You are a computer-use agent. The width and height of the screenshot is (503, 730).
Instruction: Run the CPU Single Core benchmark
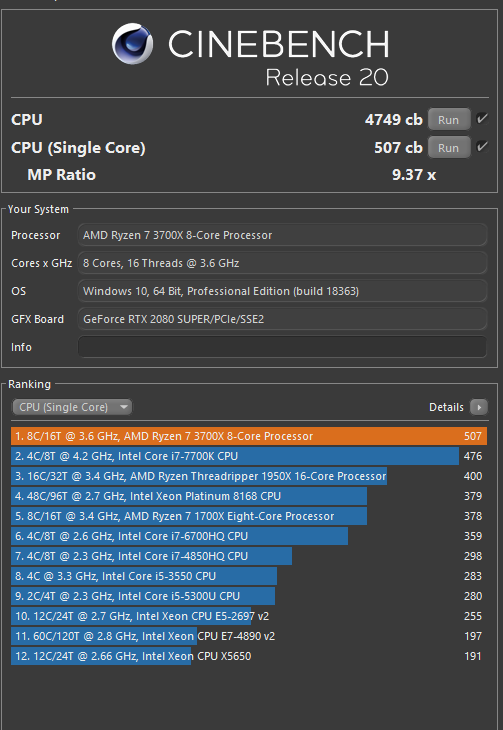click(449, 148)
